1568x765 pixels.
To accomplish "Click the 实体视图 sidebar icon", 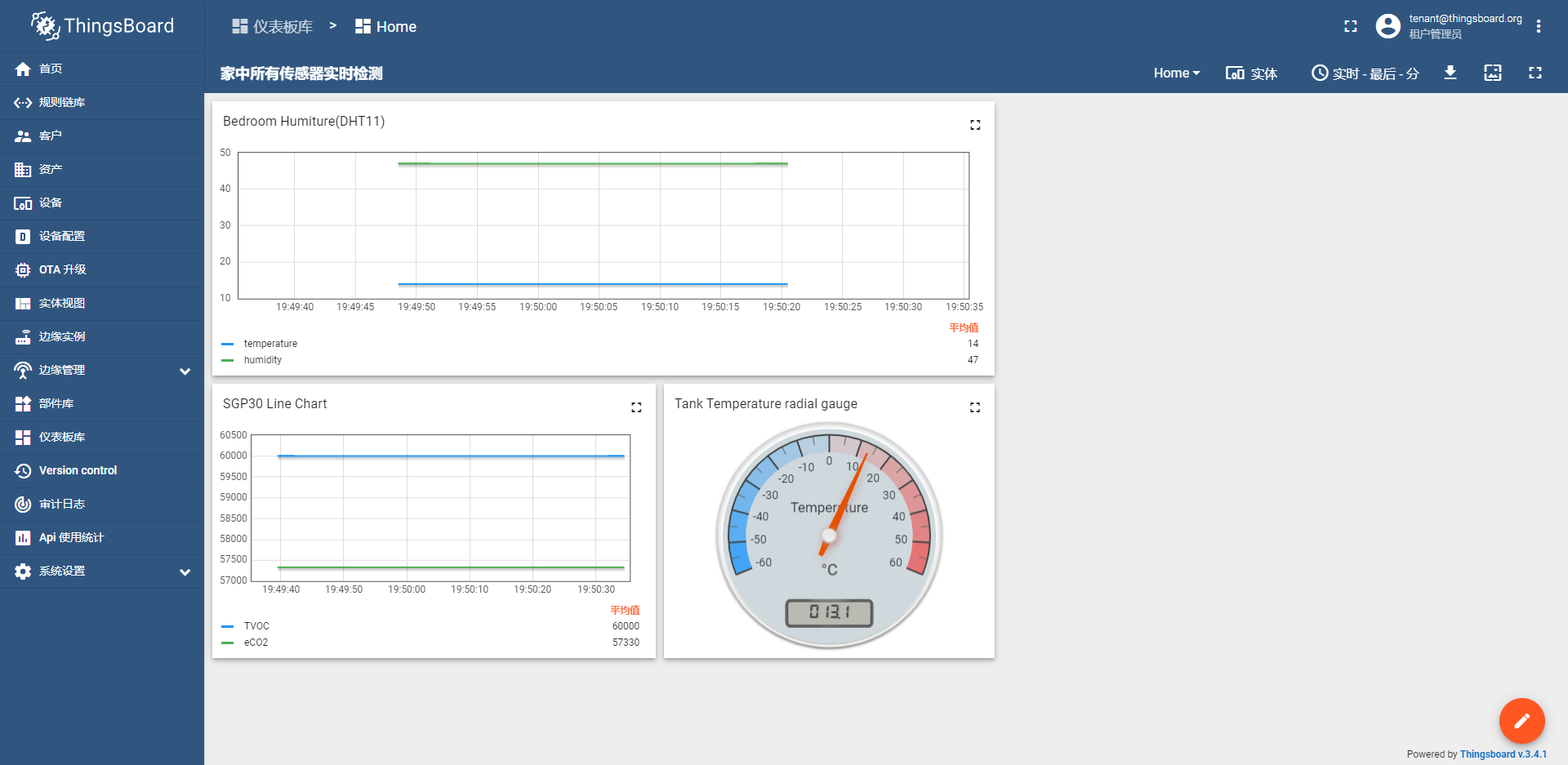I will pyautogui.click(x=23, y=303).
